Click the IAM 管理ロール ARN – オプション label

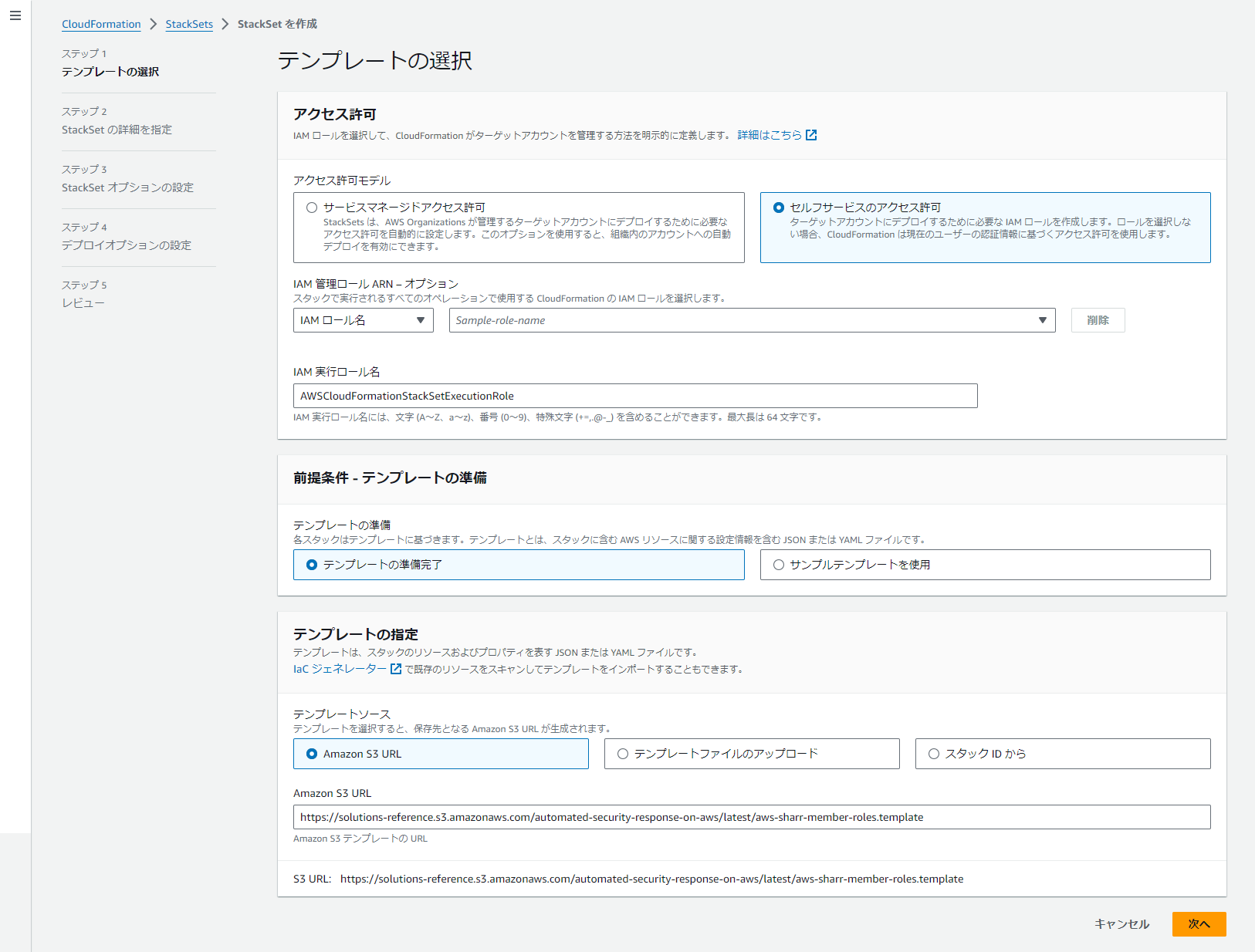pyautogui.click(x=376, y=284)
